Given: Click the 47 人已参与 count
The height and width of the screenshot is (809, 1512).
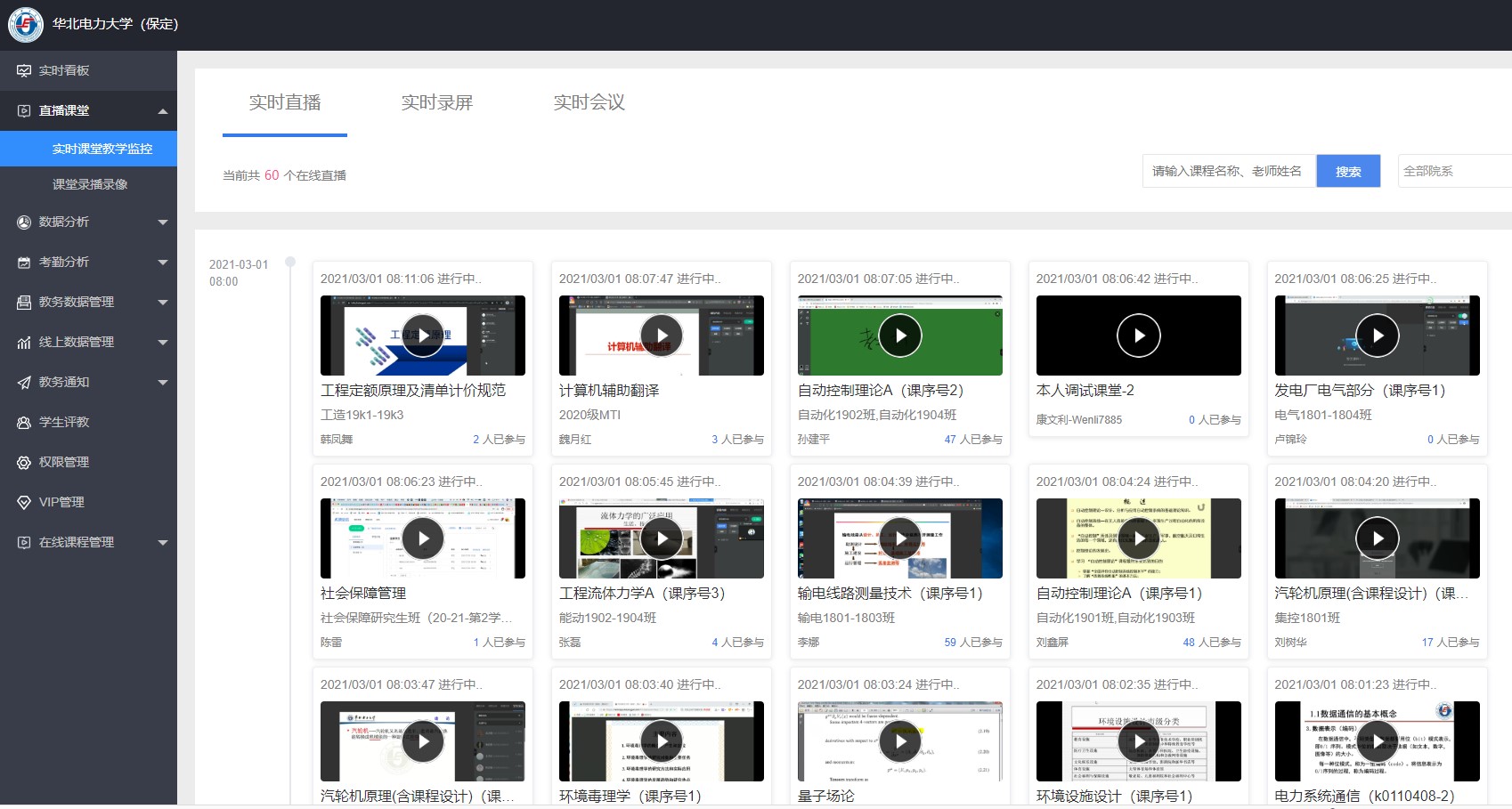Looking at the screenshot, I should [973, 440].
